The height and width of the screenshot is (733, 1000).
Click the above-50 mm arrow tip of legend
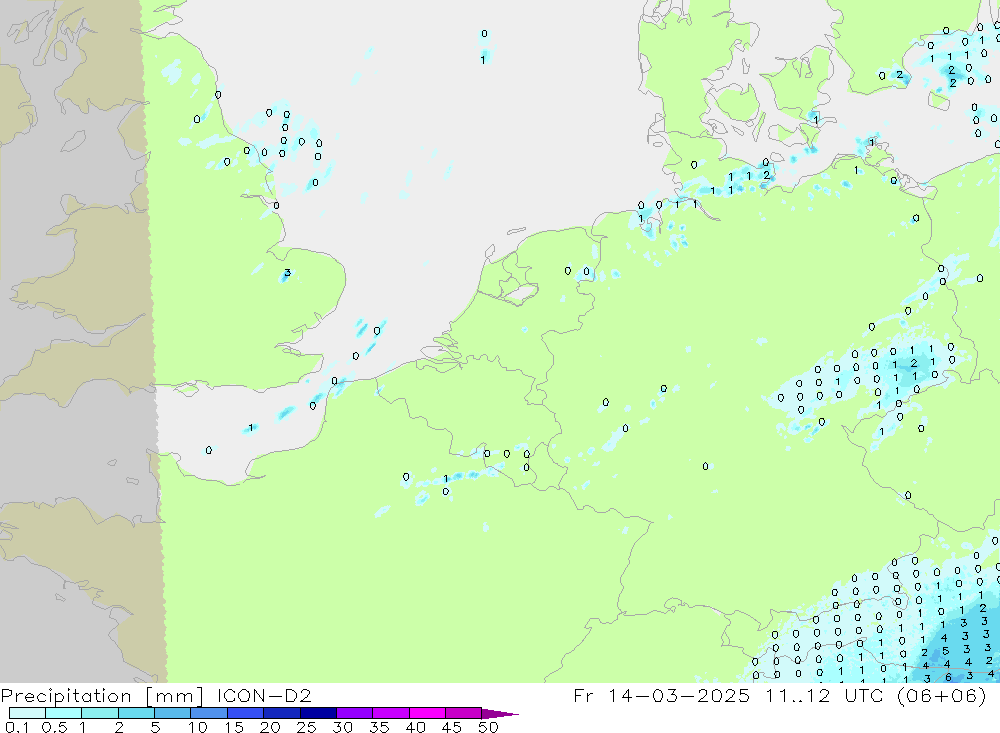(500, 713)
